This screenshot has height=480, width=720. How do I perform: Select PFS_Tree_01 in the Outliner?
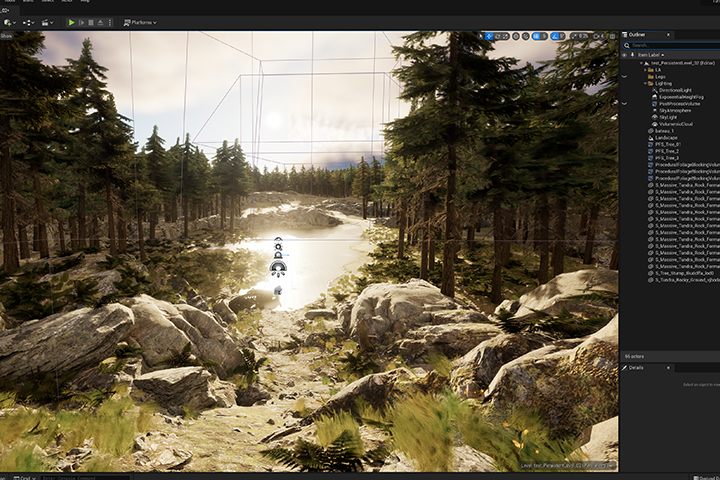pyautogui.click(x=668, y=144)
